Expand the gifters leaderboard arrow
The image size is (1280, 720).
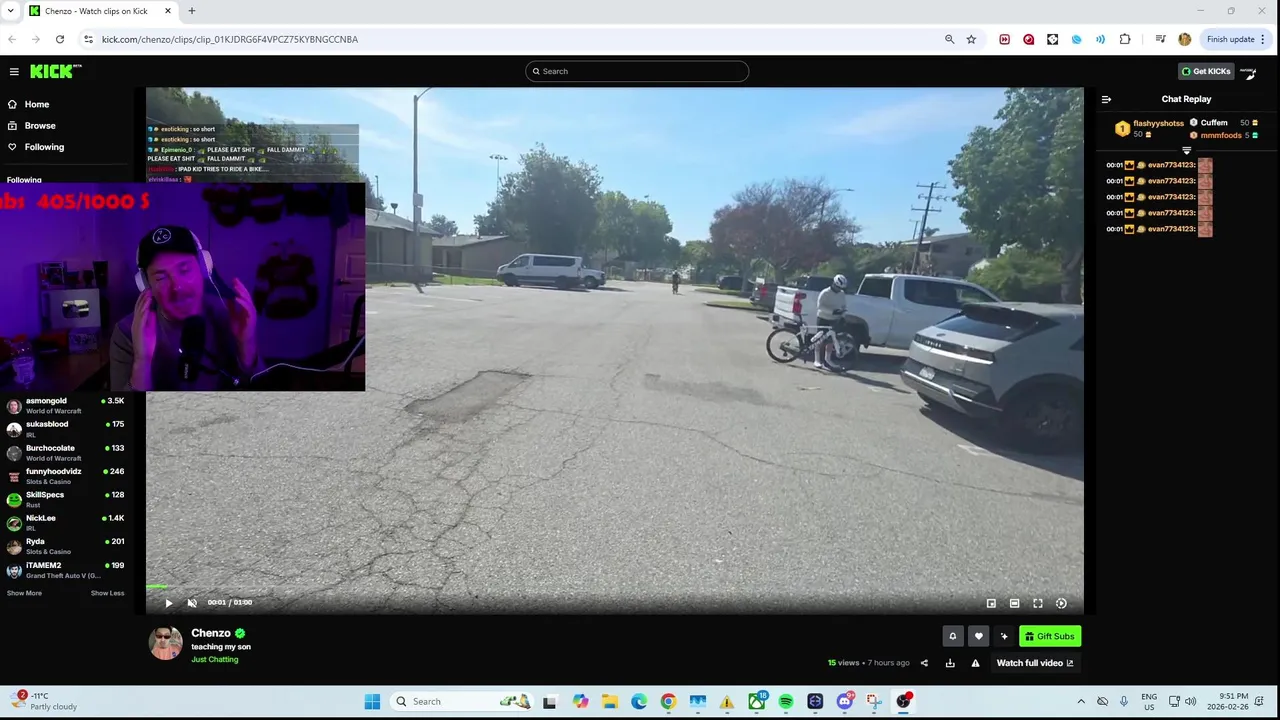1187,150
